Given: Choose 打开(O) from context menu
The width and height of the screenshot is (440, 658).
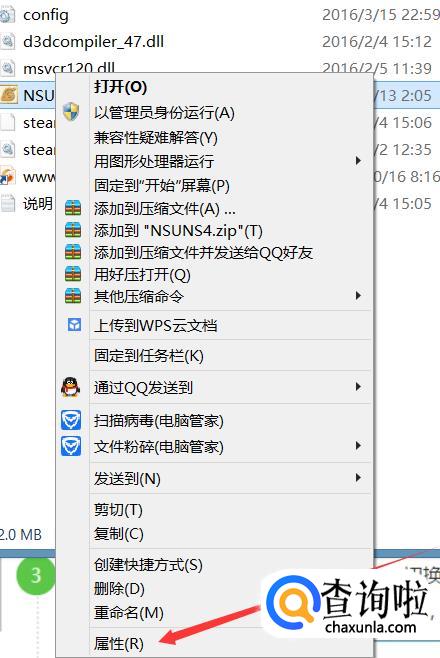Looking at the screenshot, I should coord(120,87).
